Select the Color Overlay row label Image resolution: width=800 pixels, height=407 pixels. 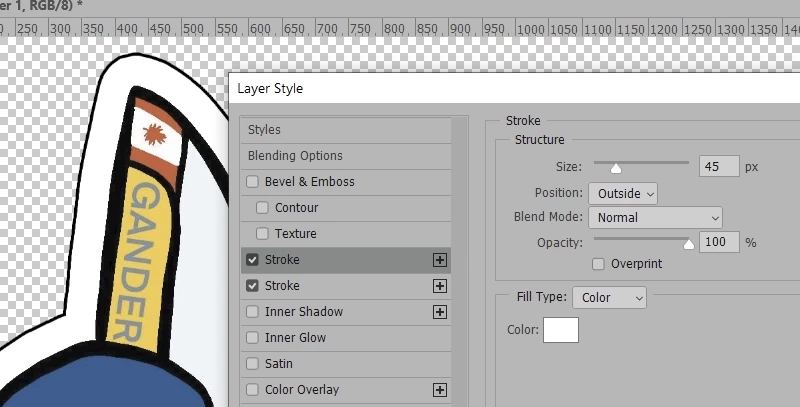click(x=302, y=390)
